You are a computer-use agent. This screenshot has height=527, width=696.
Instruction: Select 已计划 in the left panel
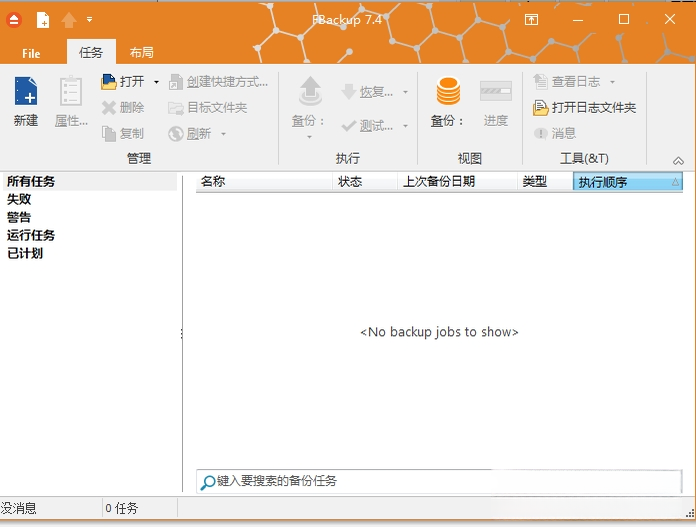[25, 254]
